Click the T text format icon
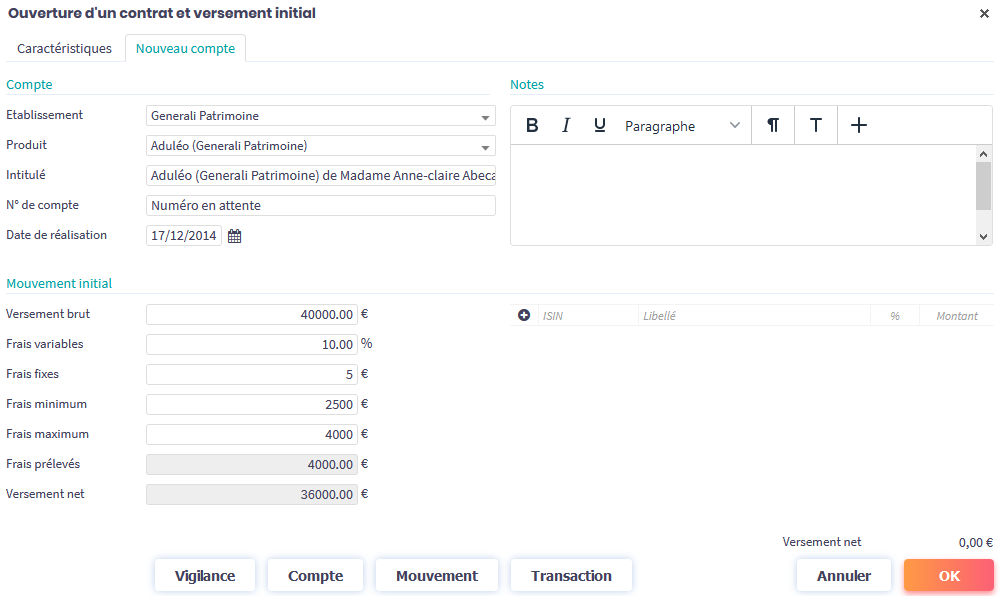The width and height of the screenshot is (1000, 596). 816,126
